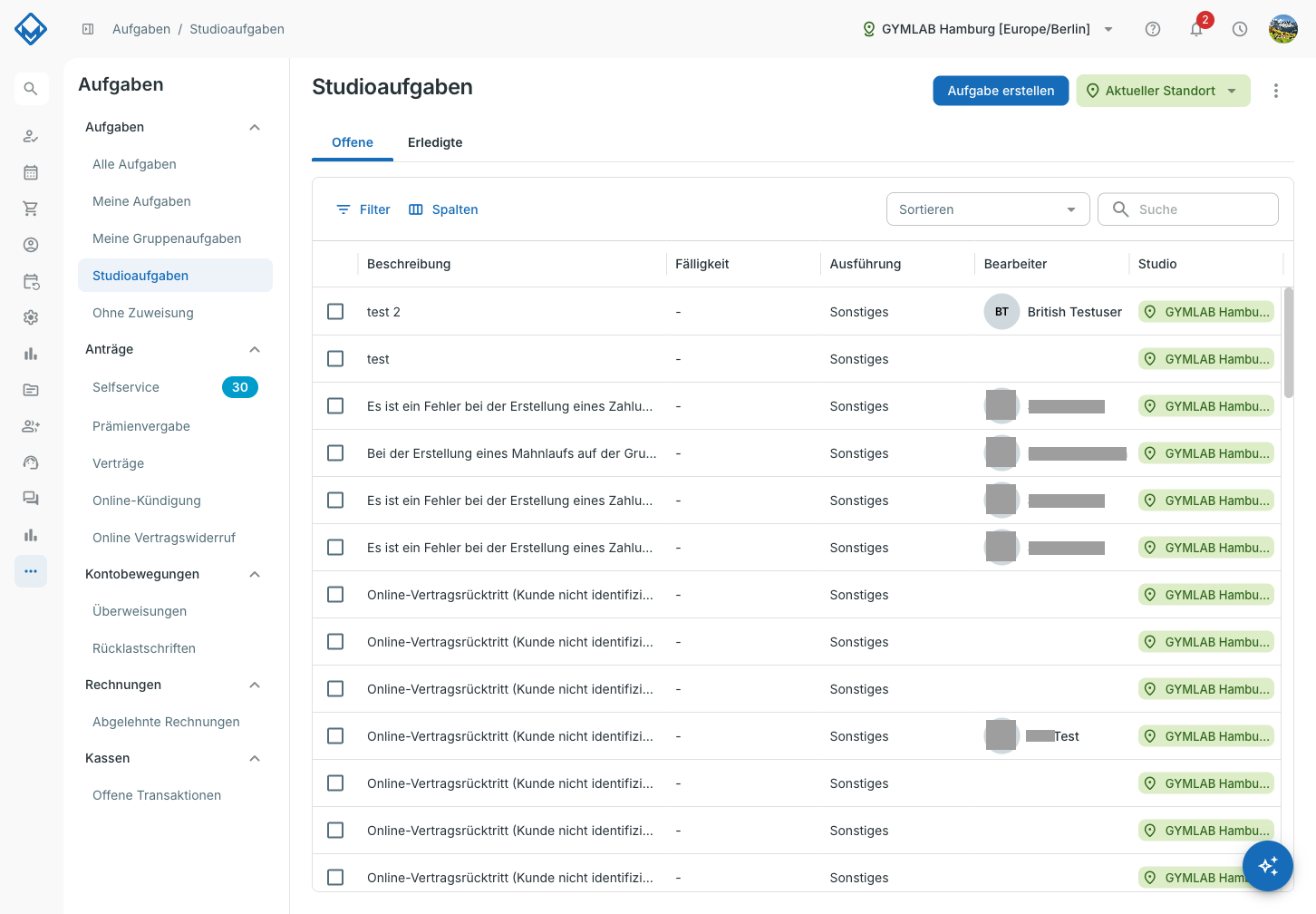The height and width of the screenshot is (914, 1316).
Task: Toggle the sidebar collapse icon beside breadcrumb
Action: tap(88, 29)
